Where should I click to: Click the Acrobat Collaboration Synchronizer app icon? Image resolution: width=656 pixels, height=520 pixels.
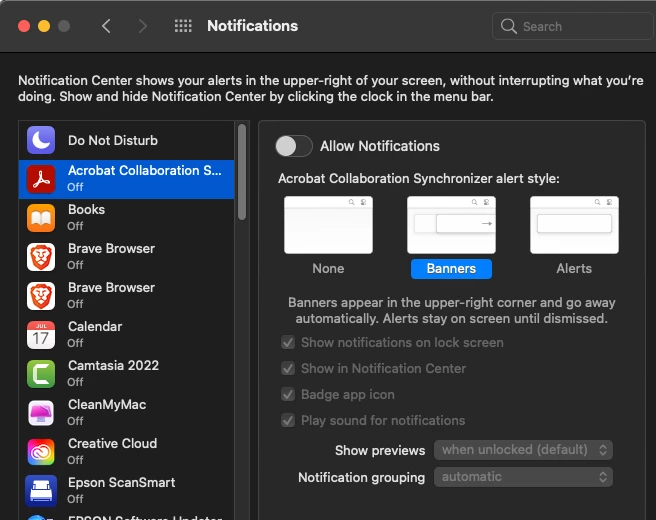pos(41,179)
